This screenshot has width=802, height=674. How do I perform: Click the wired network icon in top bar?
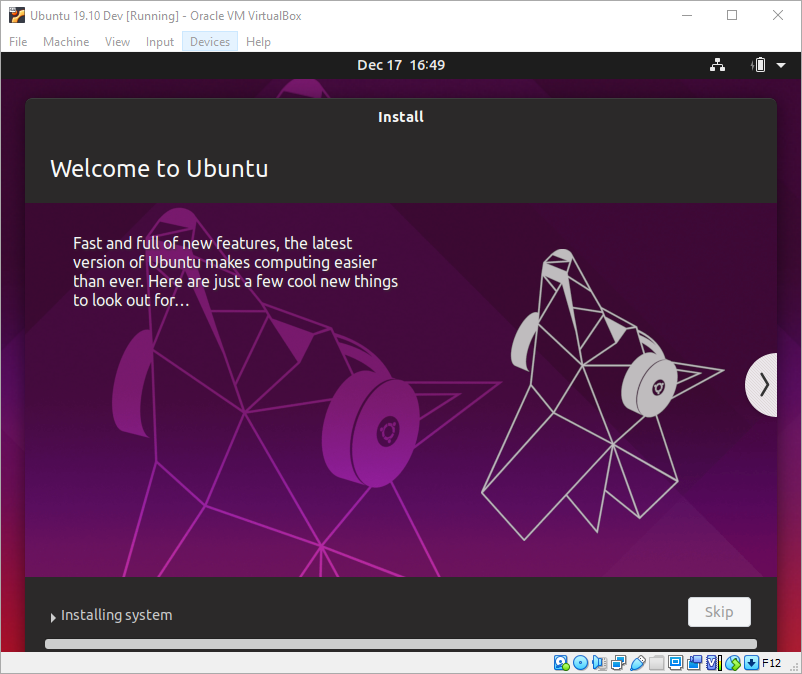tap(717, 65)
